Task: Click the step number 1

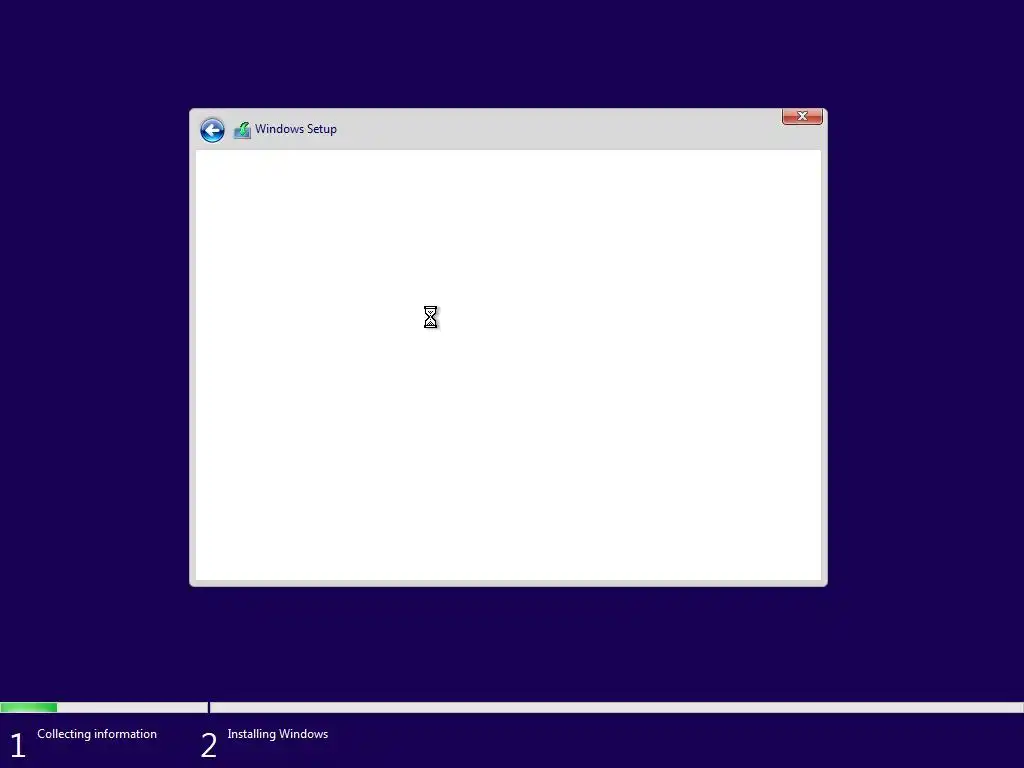Action: coord(18,745)
